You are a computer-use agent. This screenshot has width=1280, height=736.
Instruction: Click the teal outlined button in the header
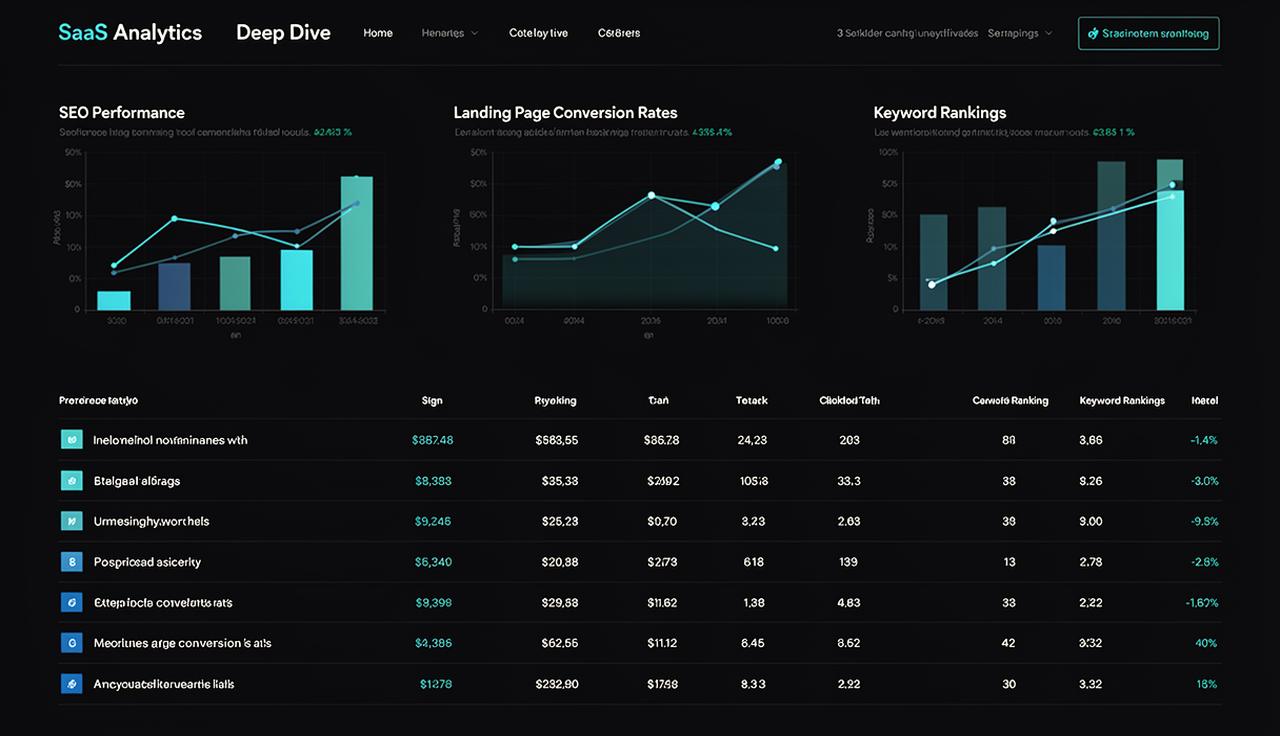click(1149, 33)
